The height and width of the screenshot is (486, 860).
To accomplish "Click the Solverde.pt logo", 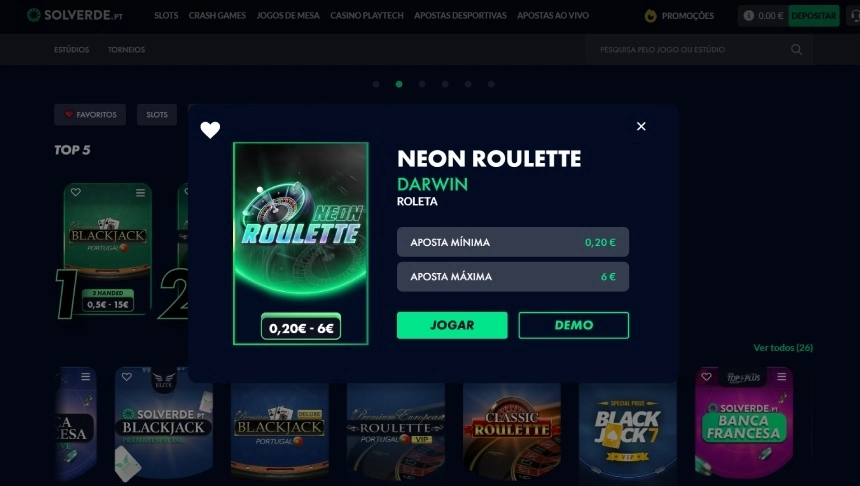I will (x=75, y=15).
